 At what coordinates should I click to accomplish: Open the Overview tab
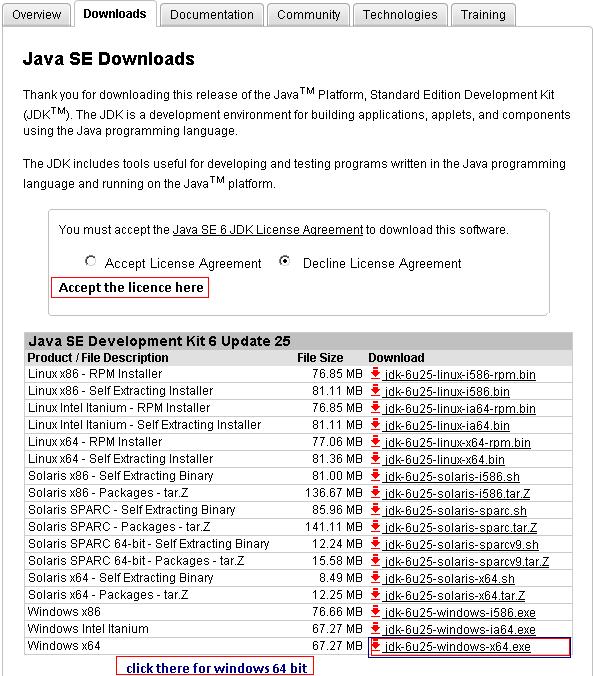coord(37,15)
